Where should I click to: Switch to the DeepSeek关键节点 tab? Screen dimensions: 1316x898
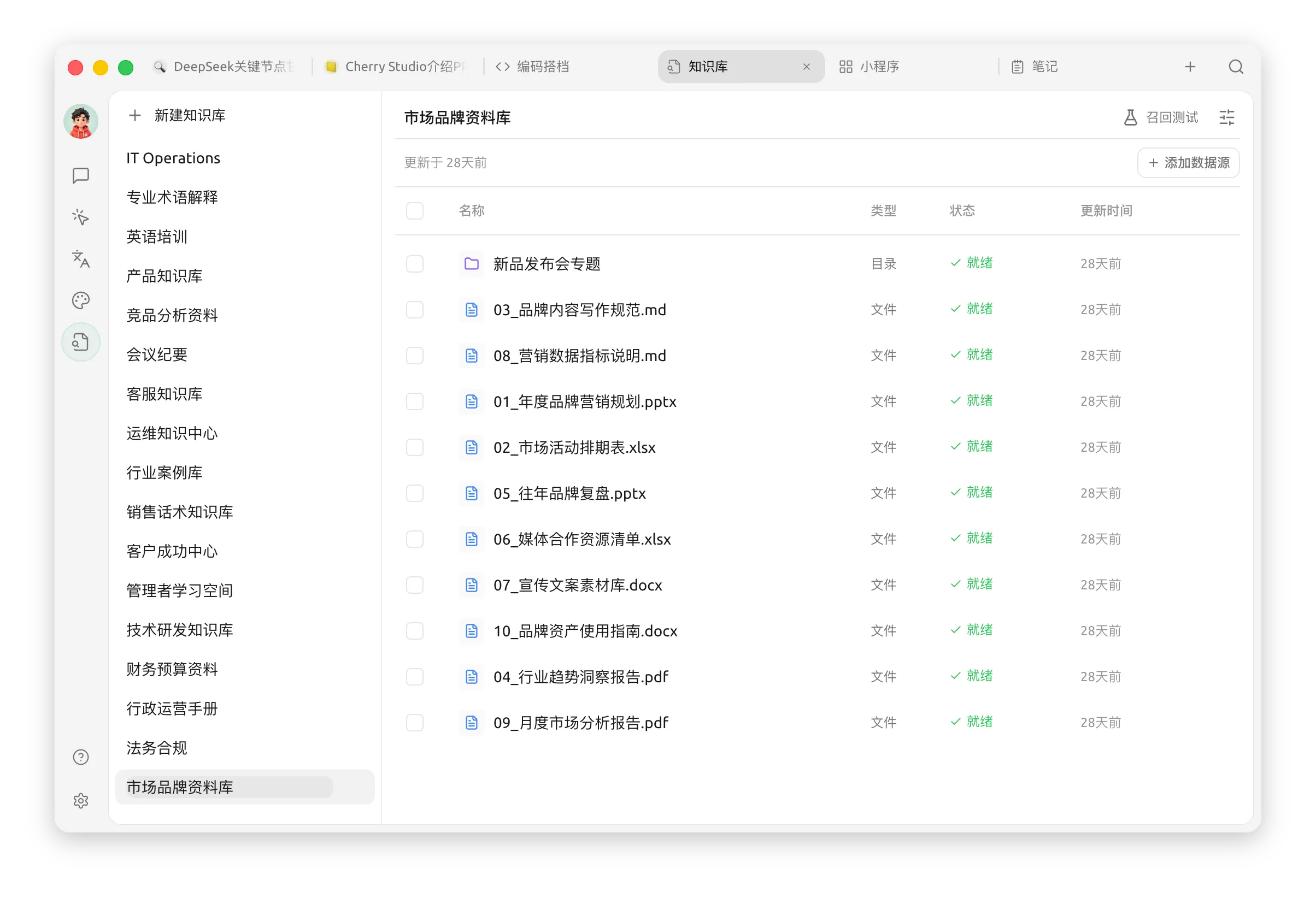click(225, 67)
